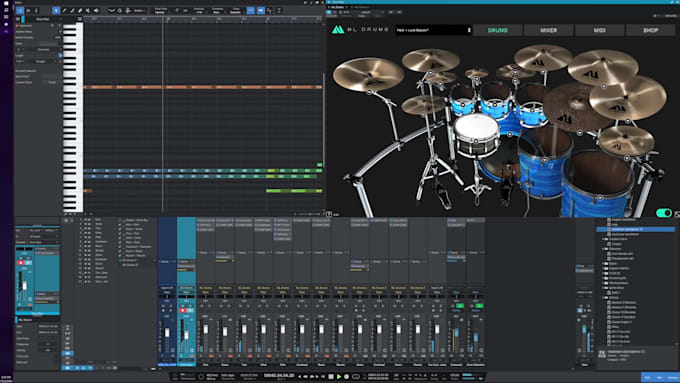Click the leftmost blue rack tom
Image resolution: width=680 pixels, height=383 pixels.
462,100
